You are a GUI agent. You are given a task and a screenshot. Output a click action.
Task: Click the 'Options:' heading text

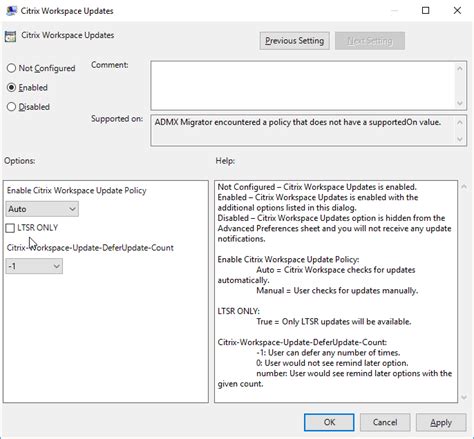point(20,161)
